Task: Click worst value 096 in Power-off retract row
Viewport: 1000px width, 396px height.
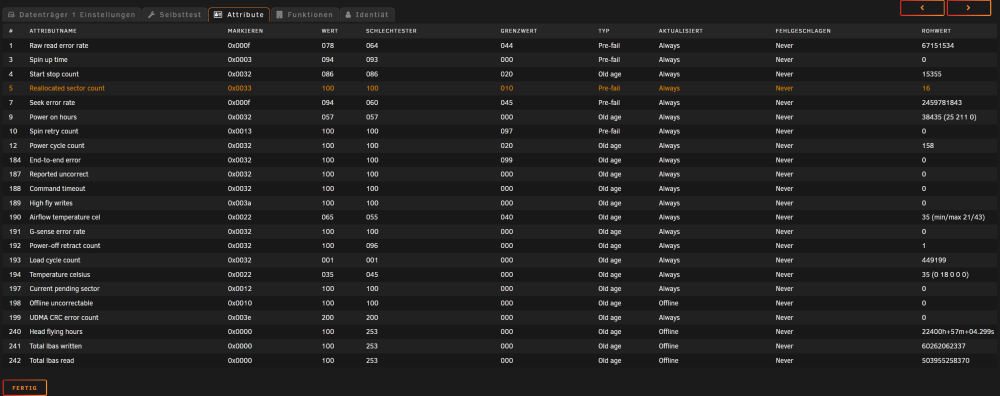Action: coord(372,246)
